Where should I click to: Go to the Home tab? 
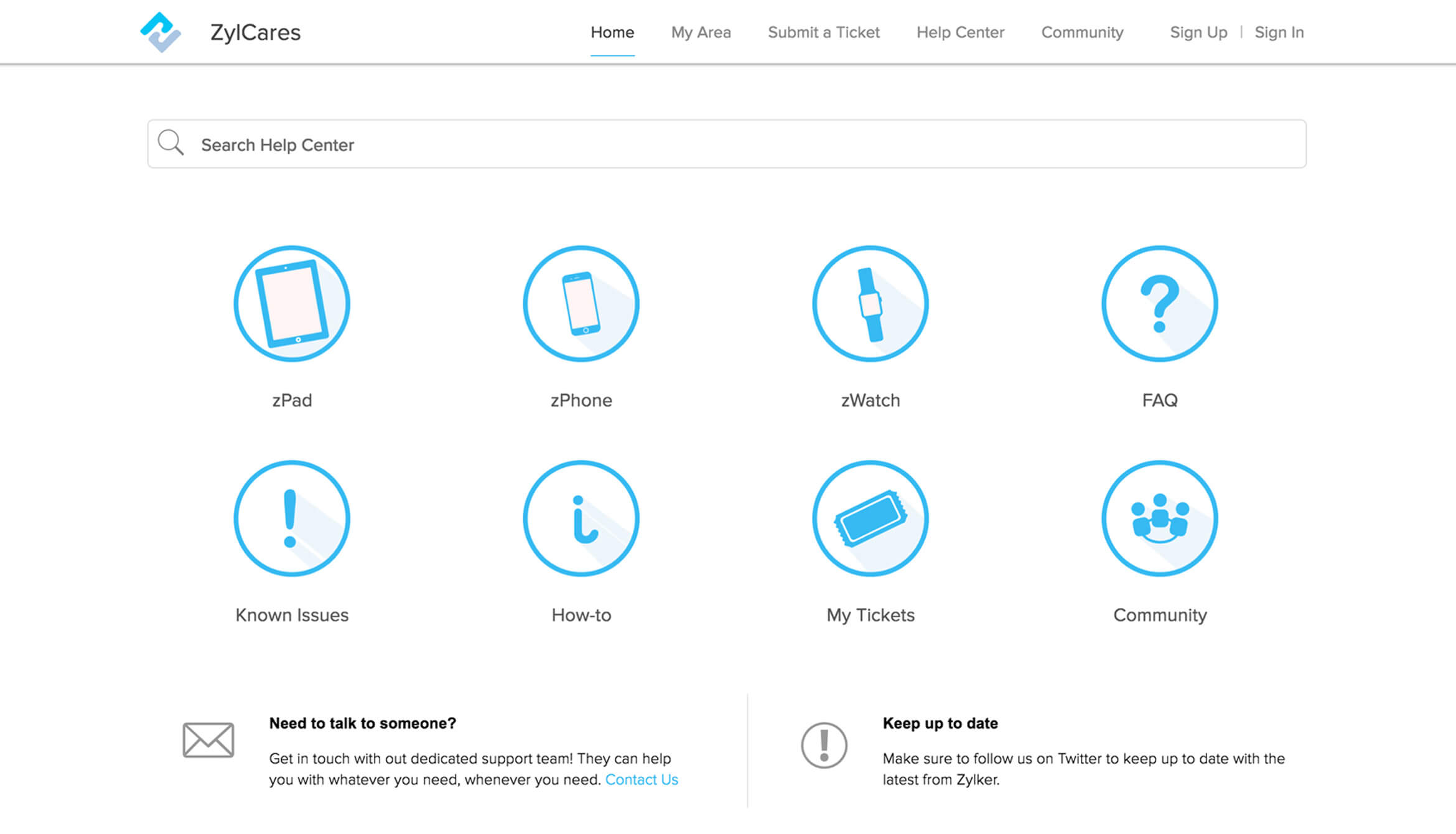612,32
